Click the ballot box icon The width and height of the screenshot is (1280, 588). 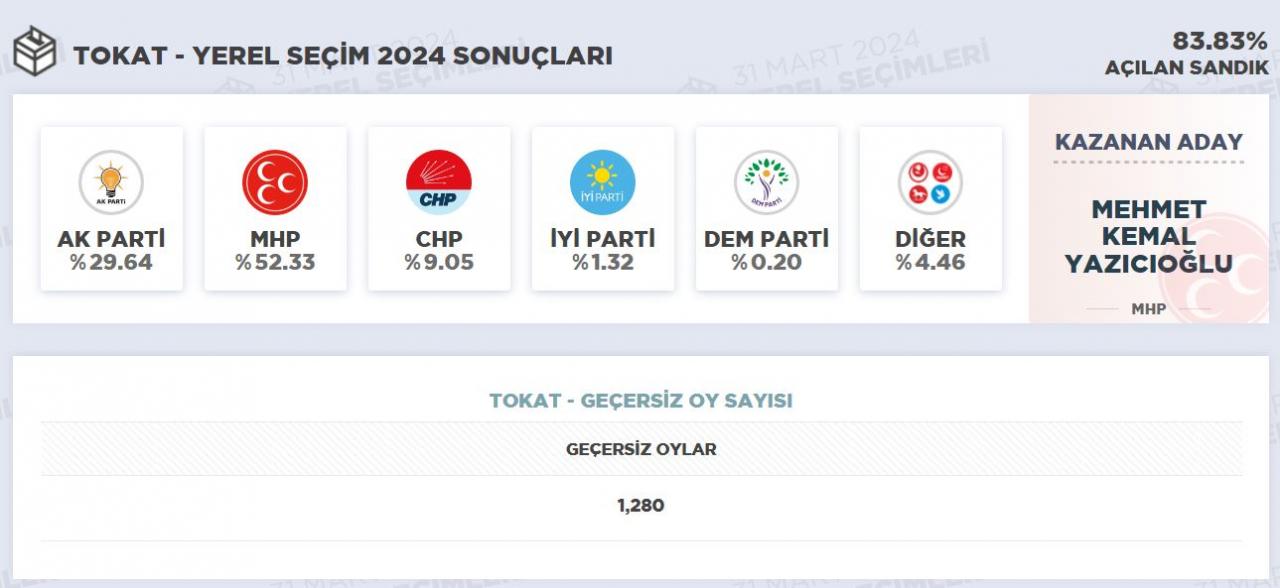pyautogui.click(x=35, y=52)
